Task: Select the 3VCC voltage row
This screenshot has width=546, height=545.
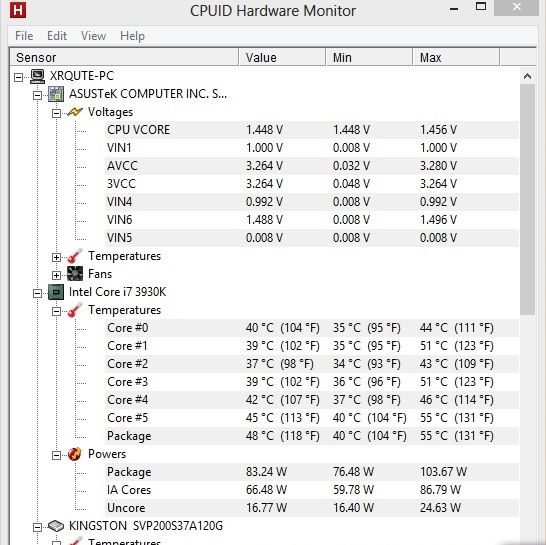Action: (x=312, y=184)
